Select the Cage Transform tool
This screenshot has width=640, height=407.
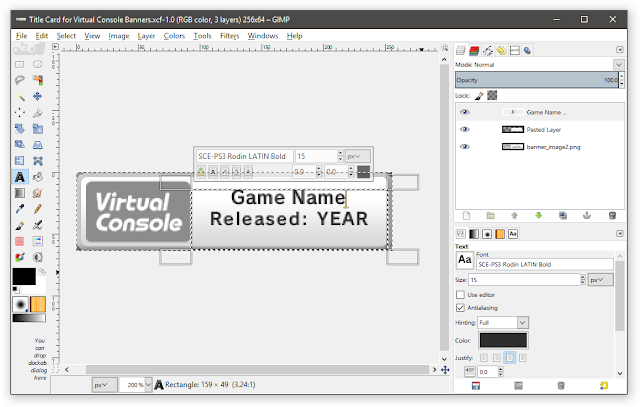(38, 161)
